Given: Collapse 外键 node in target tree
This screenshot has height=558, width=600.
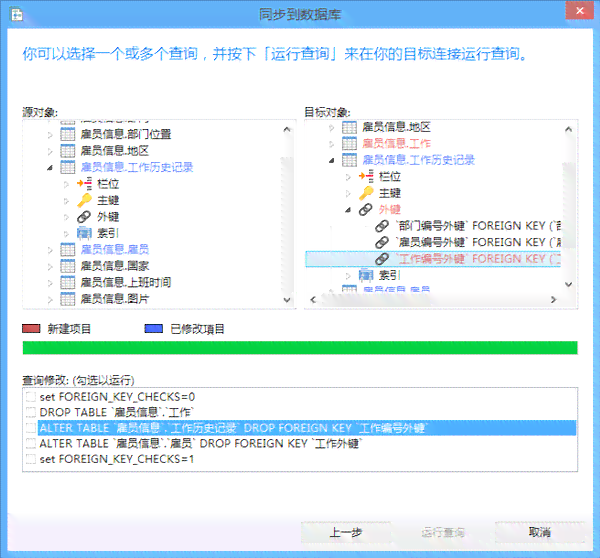Looking at the screenshot, I should tap(348, 210).
